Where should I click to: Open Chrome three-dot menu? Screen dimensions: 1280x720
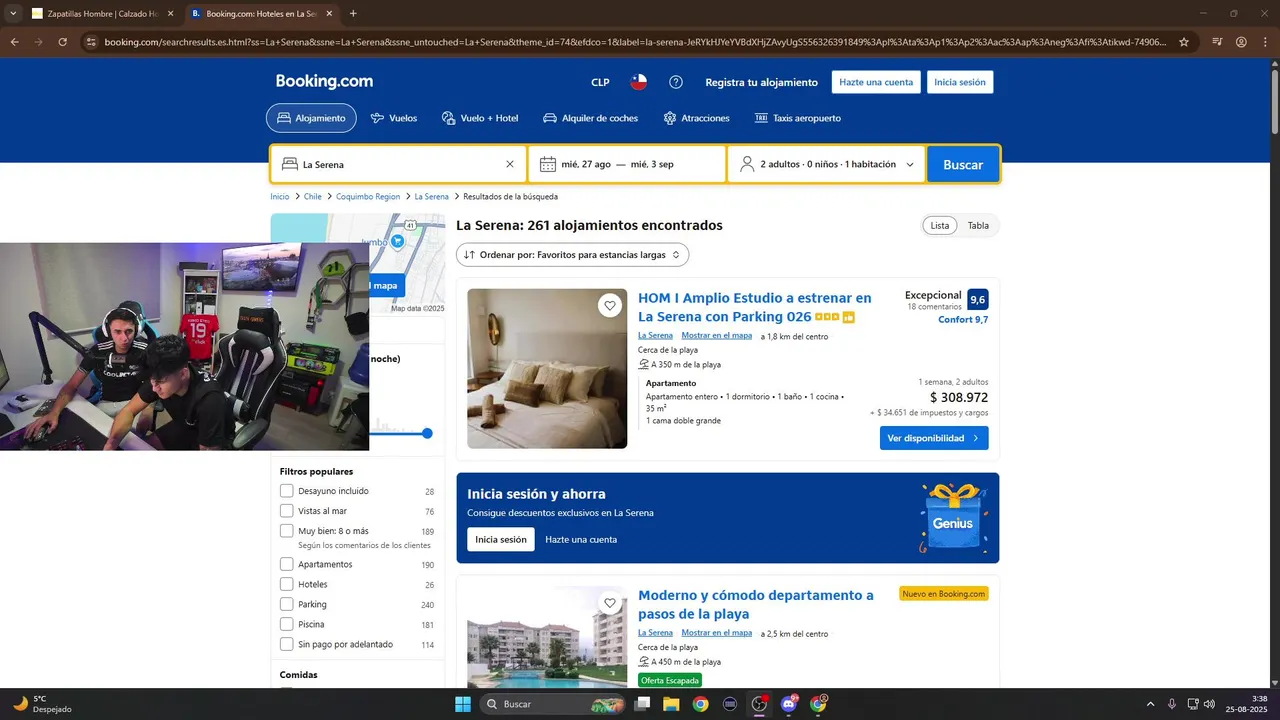pos(1265,42)
